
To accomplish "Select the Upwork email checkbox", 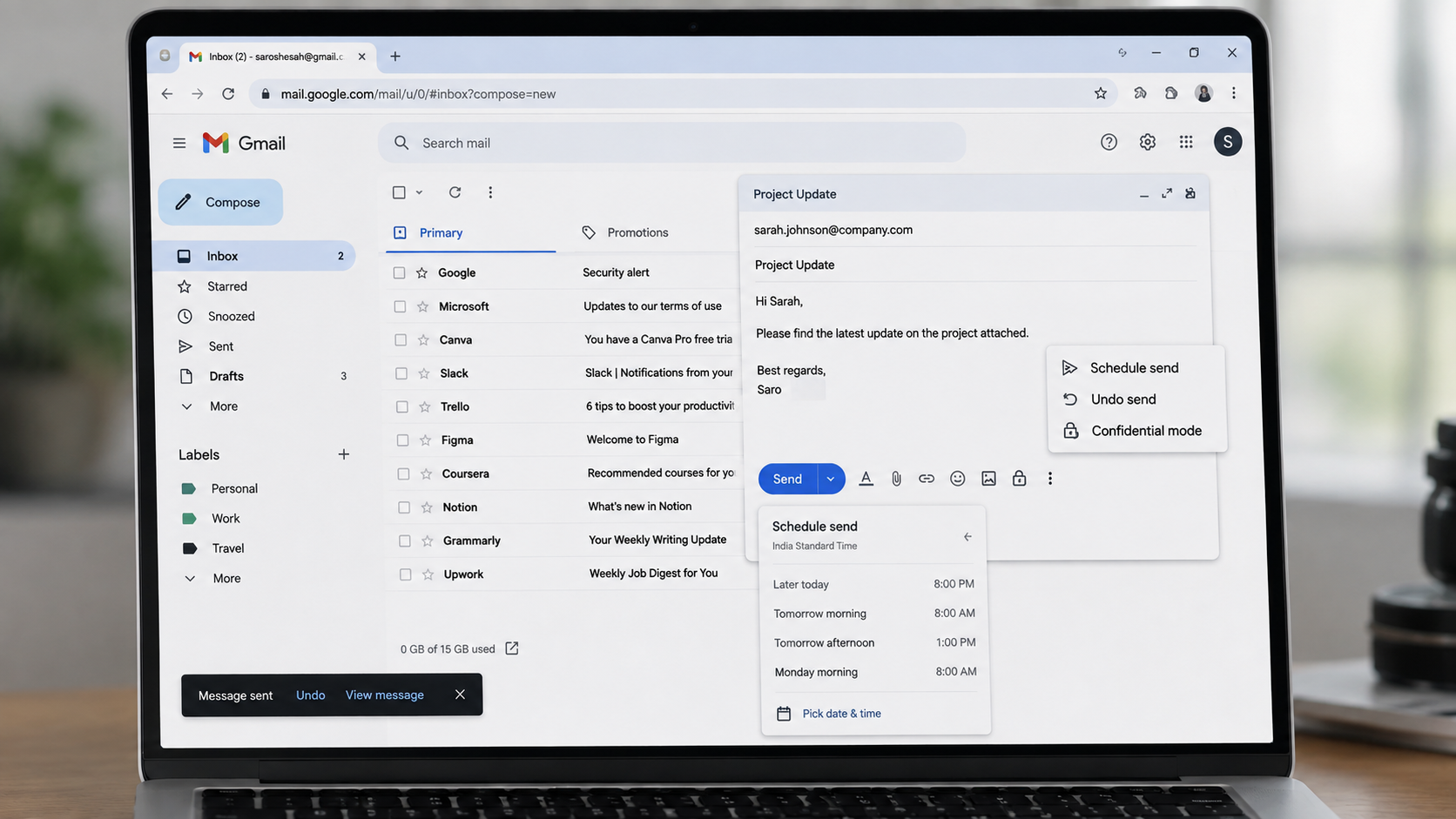I will pyautogui.click(x=405, y=574).
